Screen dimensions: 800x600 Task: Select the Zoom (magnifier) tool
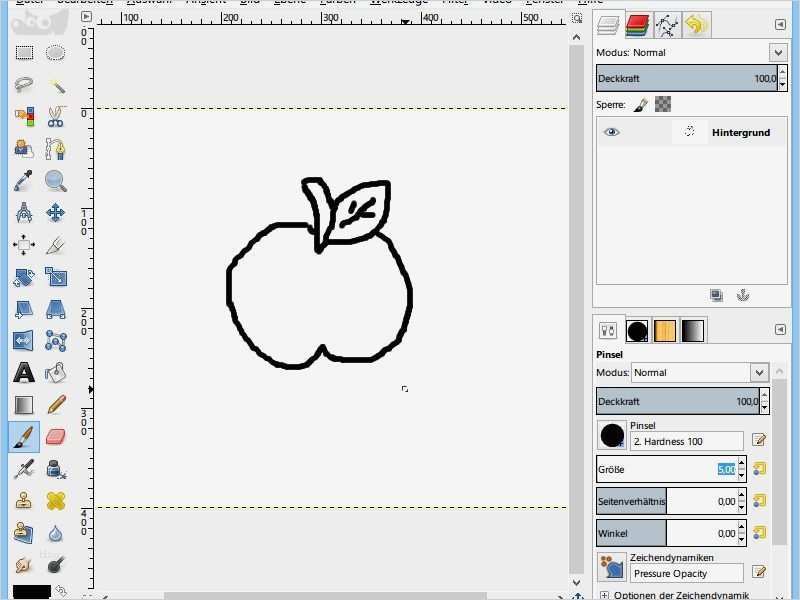click(57, 181)
